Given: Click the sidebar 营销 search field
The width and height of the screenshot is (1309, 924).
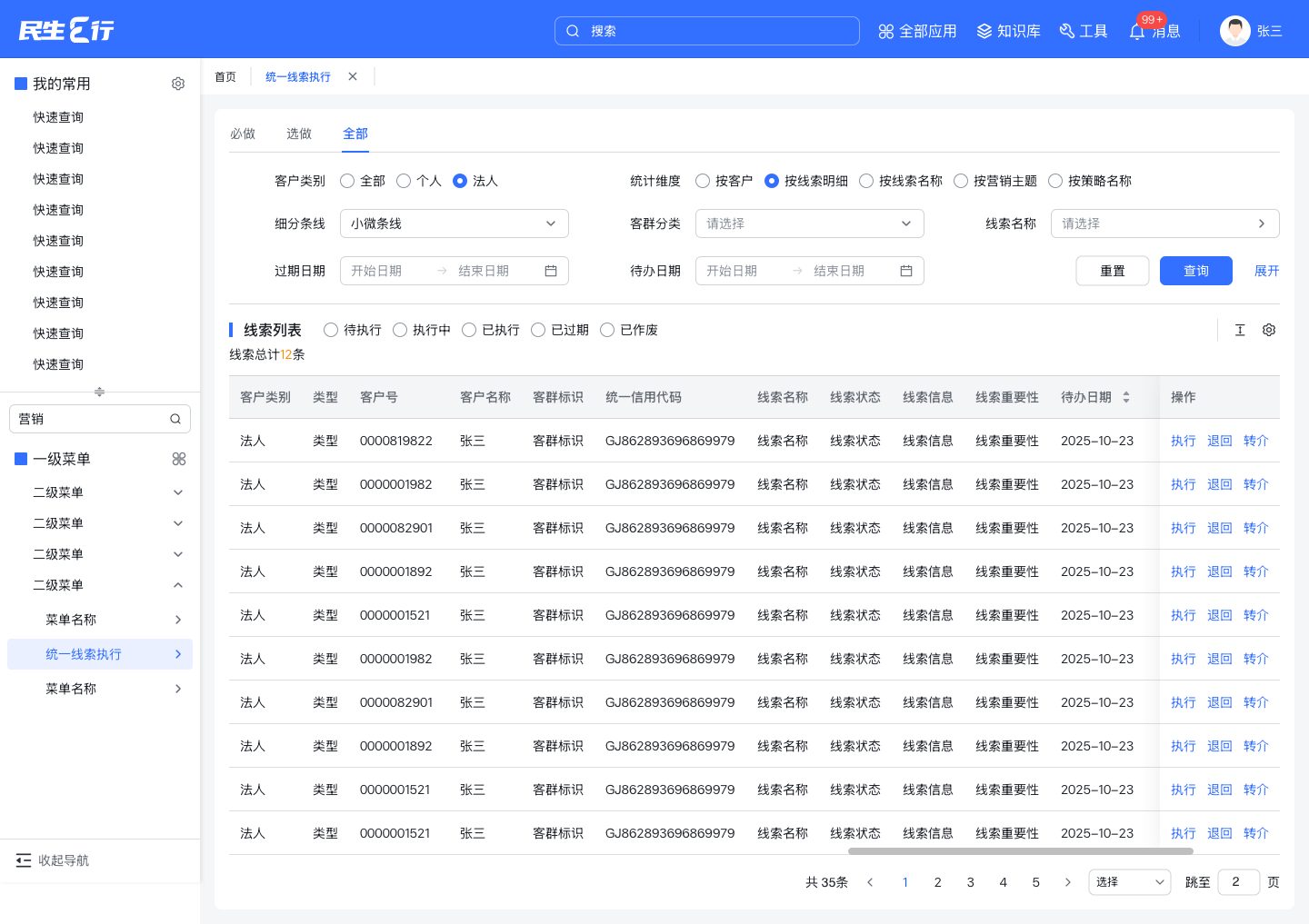Looking at the screenshot, I should pyautogui.click(x=100, y=419).
